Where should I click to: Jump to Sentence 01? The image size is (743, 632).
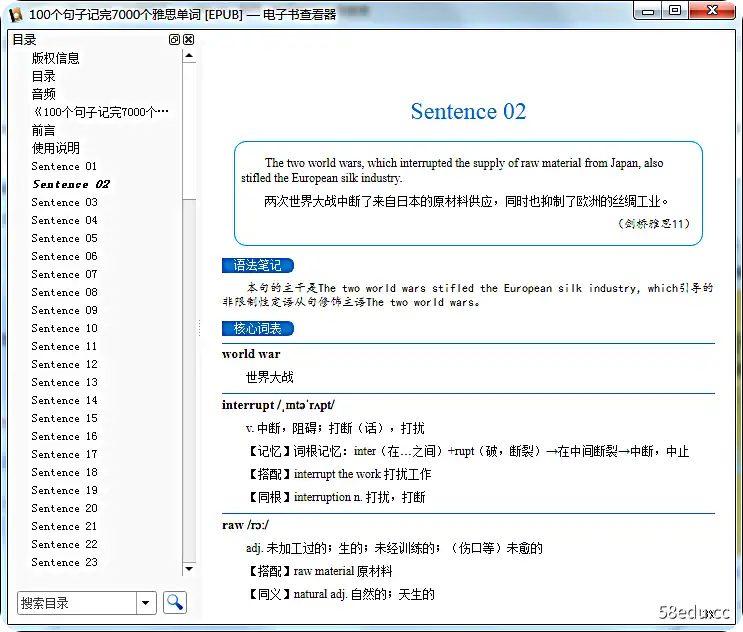[x=64, y=166]
